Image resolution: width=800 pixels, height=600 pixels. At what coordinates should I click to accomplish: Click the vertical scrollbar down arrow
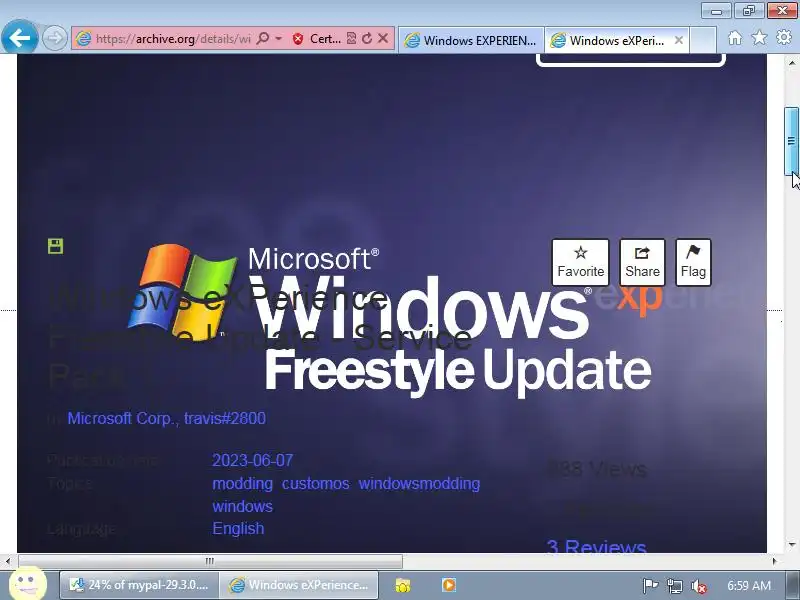tap(792, 544)
